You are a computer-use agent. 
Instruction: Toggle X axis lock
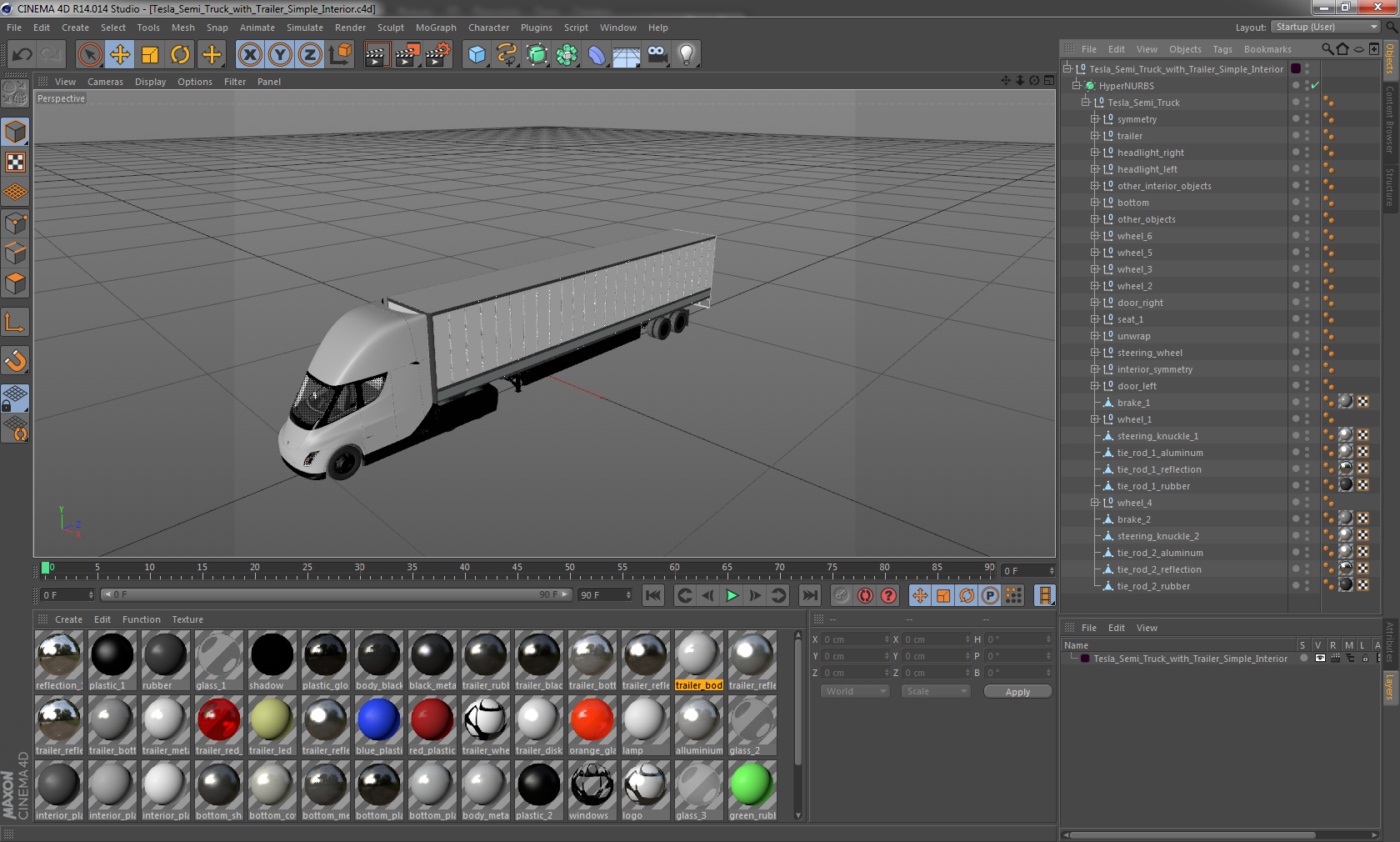click(249, 55)
